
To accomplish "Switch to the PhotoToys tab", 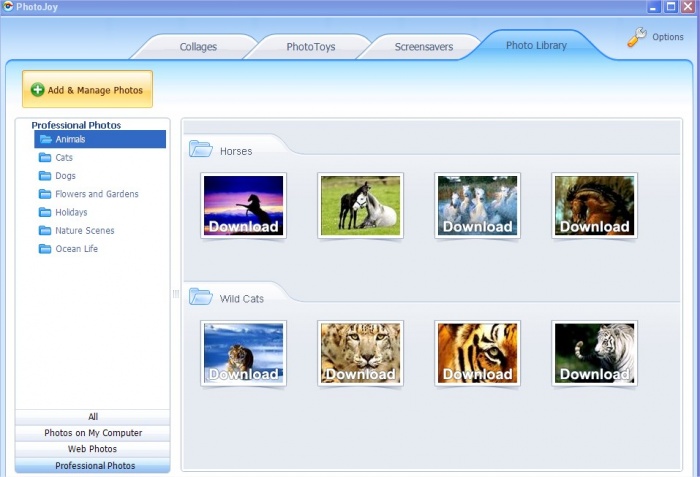I will pos(311,47).
